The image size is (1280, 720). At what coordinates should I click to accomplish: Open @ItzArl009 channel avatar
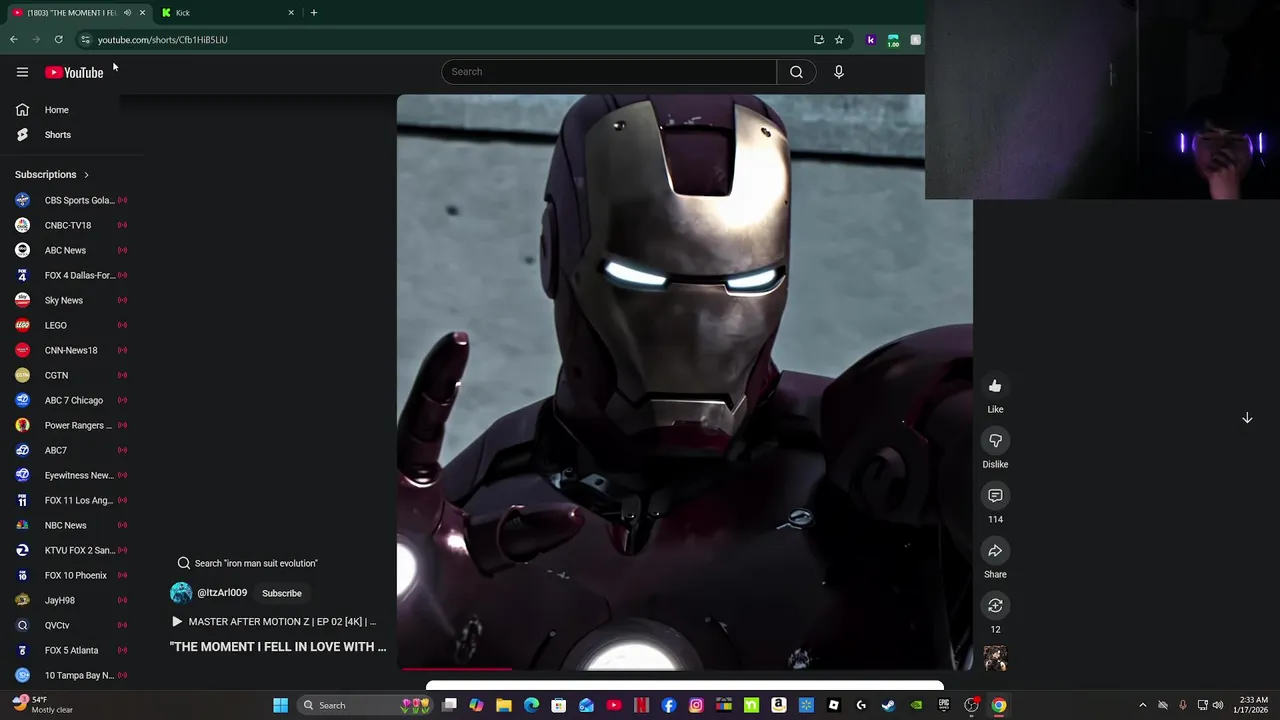tap(181, 593)
